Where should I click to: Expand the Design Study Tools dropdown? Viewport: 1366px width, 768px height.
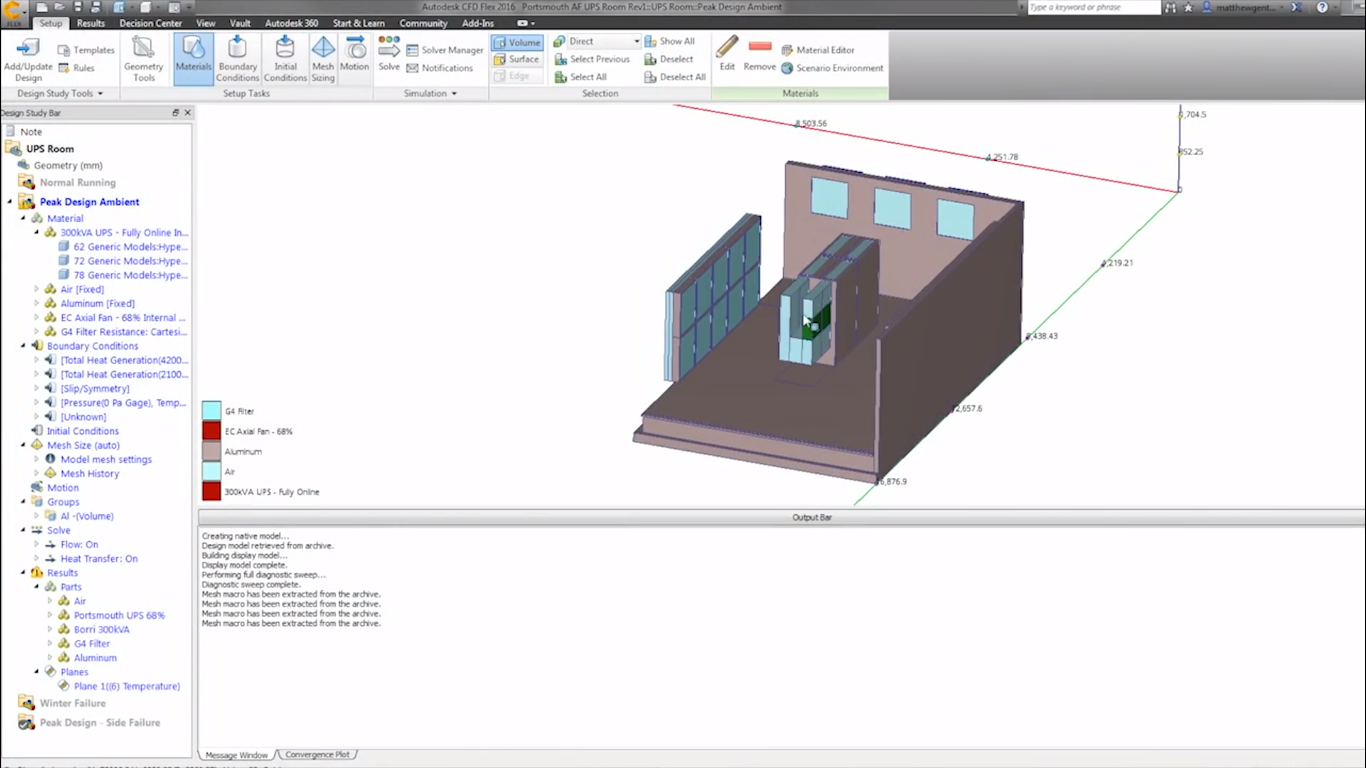click(60, 93)
